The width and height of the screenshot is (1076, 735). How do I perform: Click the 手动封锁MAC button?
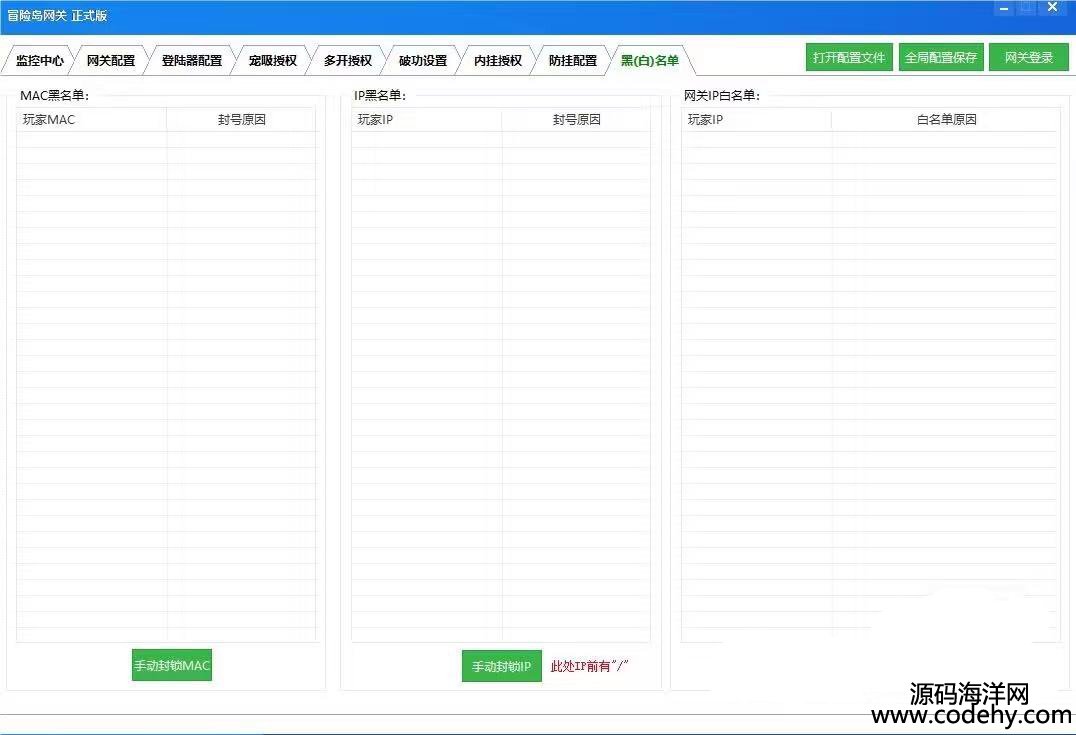point(172,665)
